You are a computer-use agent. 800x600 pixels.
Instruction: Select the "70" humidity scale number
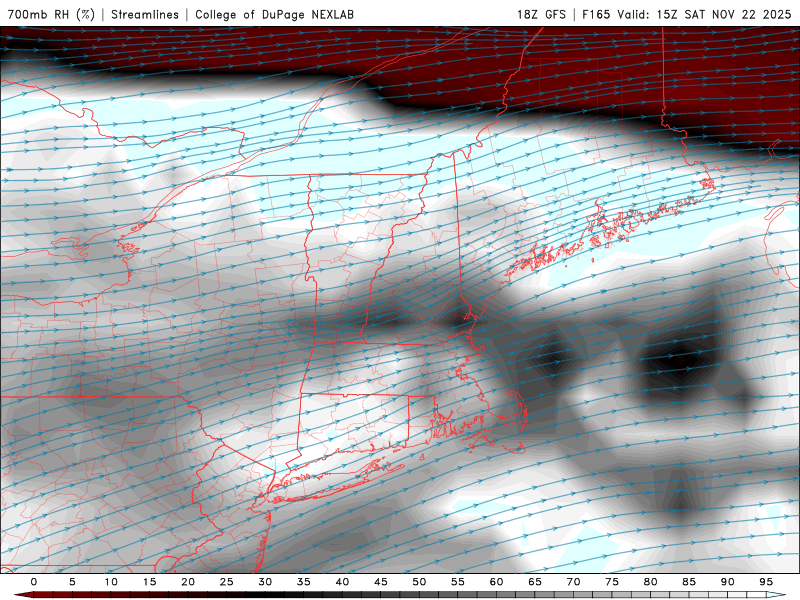(x=573, y=582)
